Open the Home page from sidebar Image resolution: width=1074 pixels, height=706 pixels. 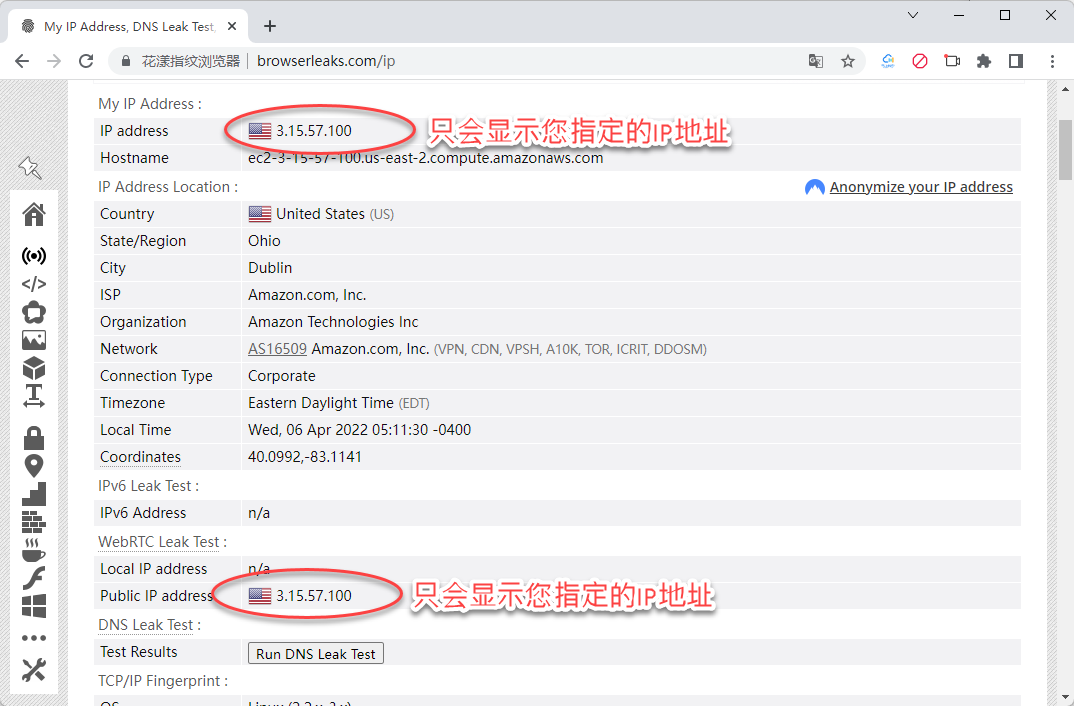34,214
